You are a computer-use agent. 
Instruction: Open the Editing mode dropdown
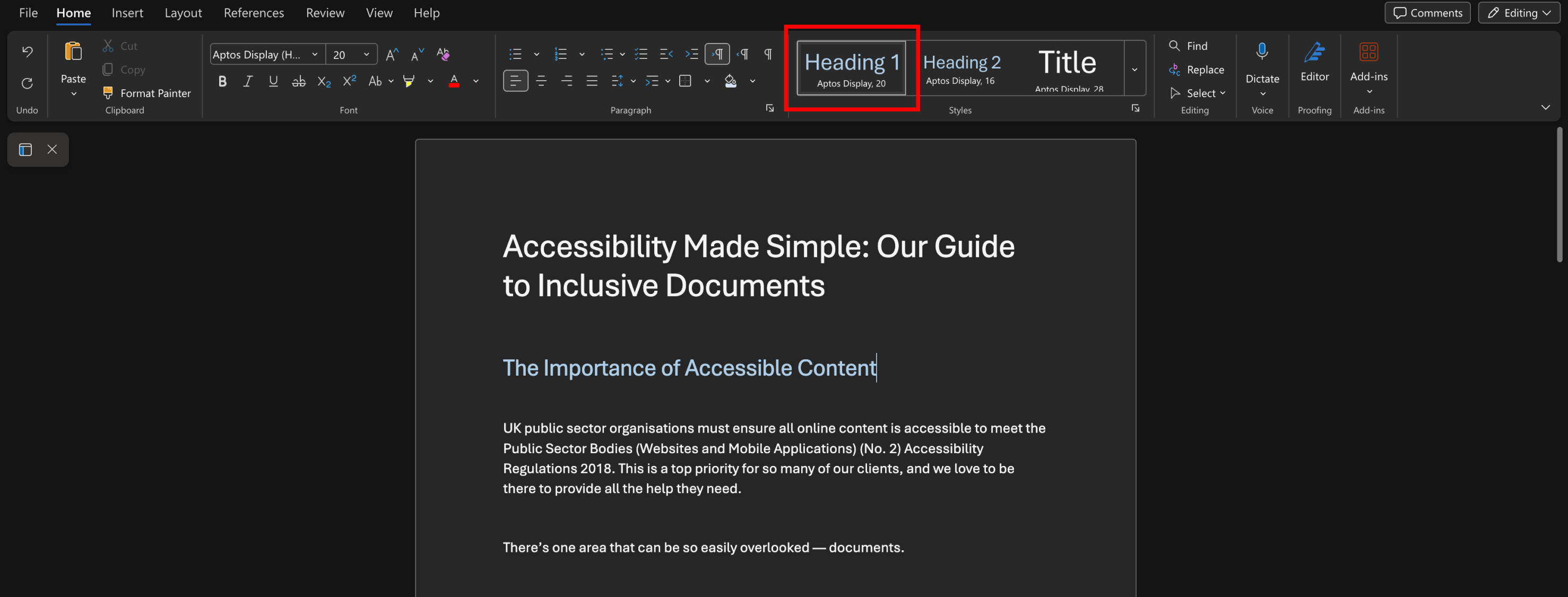point(1519,13)
